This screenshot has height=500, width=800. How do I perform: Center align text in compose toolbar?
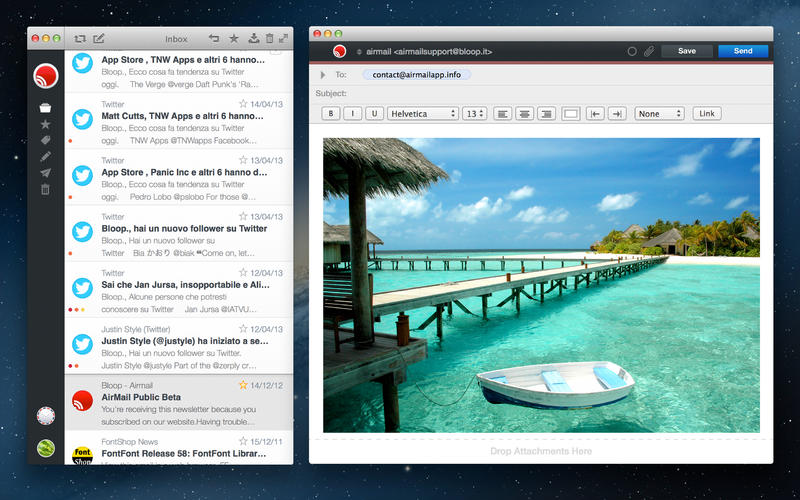524,114
